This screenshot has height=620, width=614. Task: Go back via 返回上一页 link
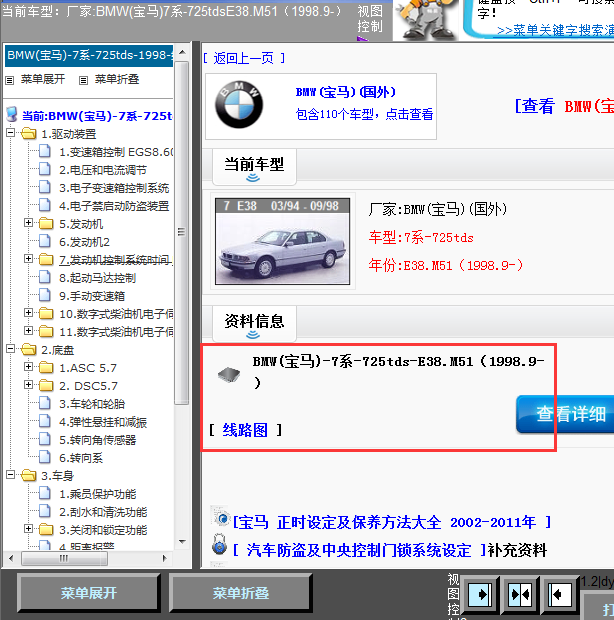[244, 58]
